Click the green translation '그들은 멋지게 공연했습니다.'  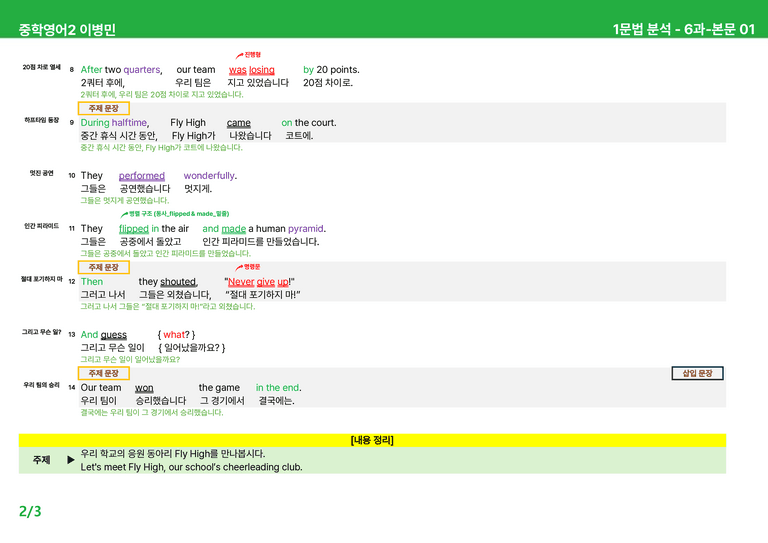click(124, 200)
